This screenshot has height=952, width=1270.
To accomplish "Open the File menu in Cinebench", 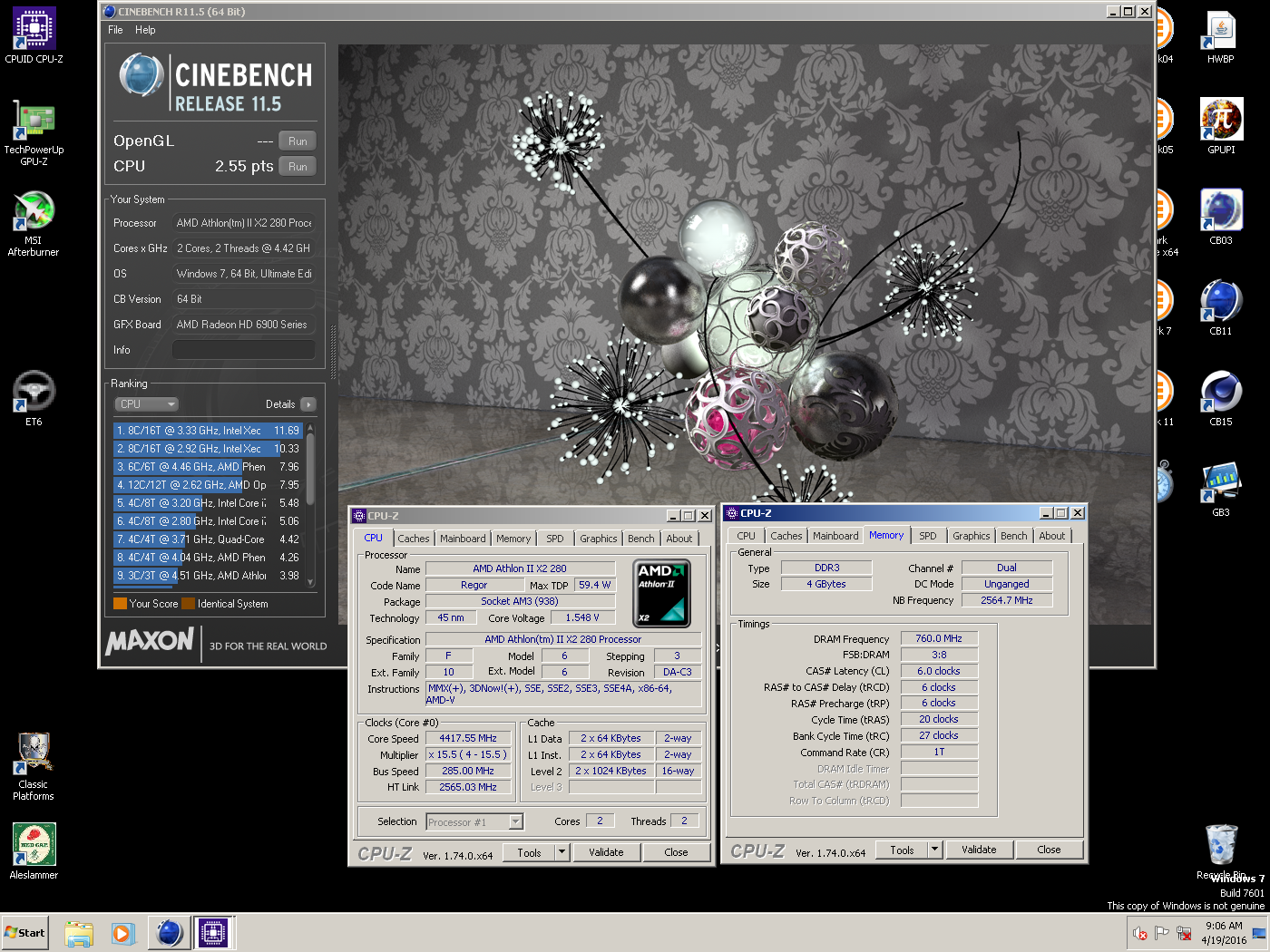I will (115, 30).
